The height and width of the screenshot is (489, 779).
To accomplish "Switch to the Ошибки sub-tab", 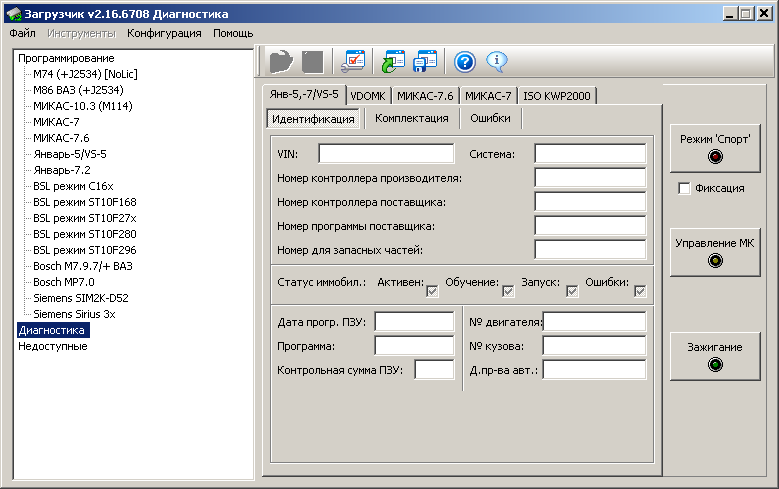I will pyautogui.click(x=490, y=118).
